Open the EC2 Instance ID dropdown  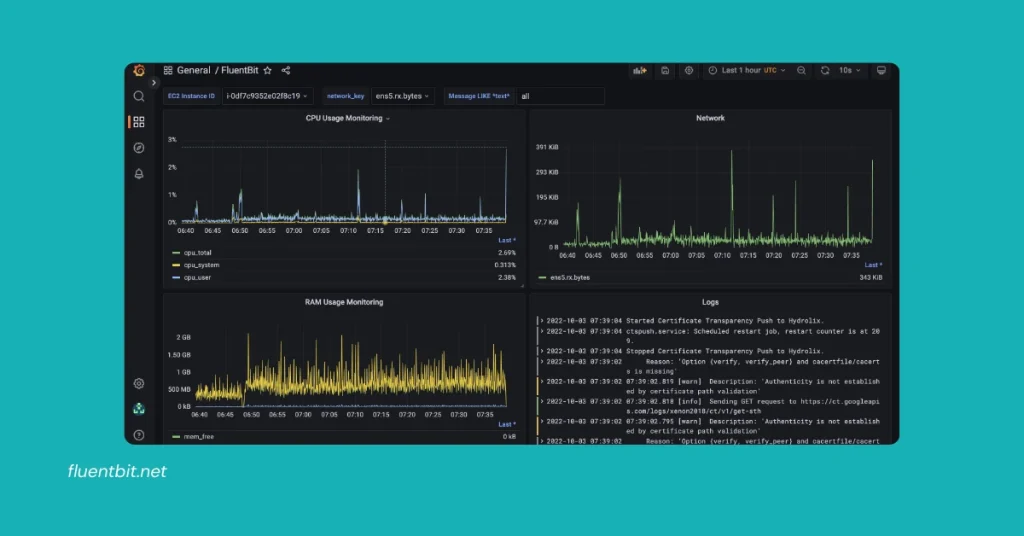pos(267,96)
